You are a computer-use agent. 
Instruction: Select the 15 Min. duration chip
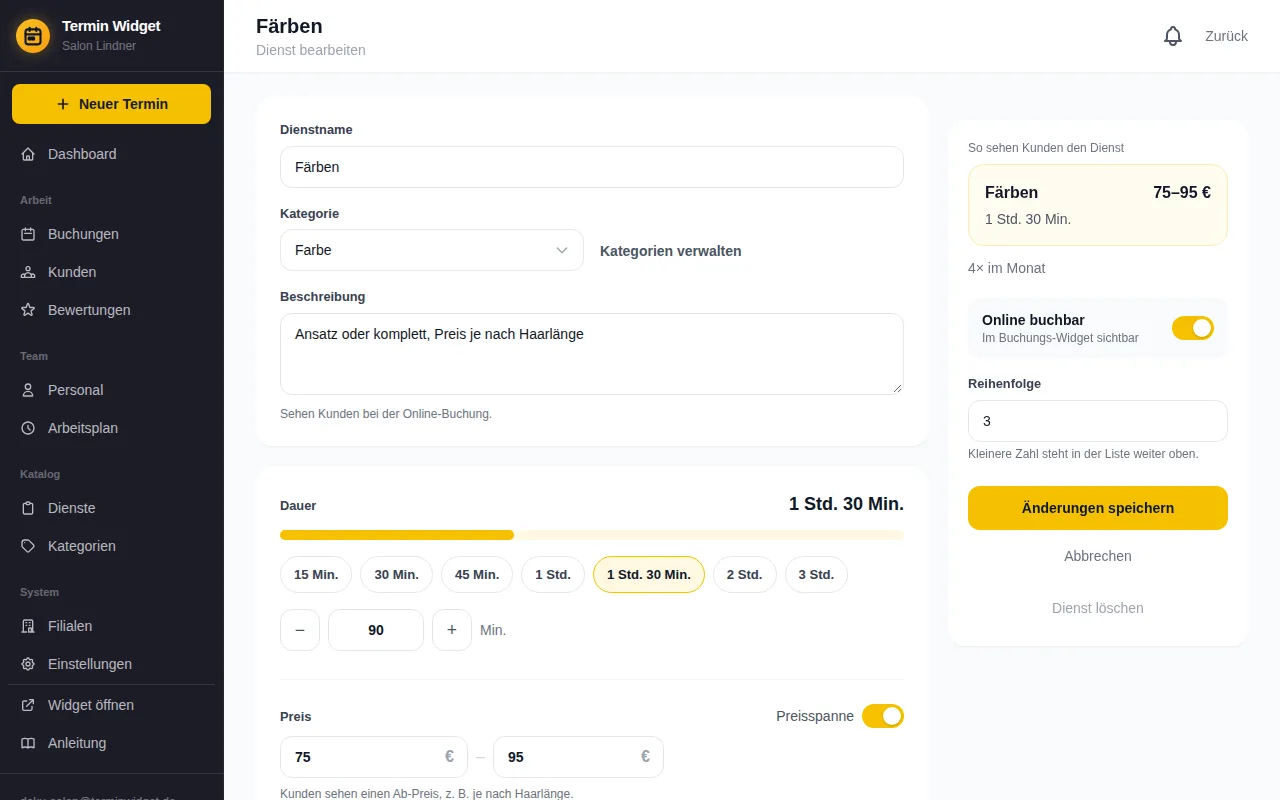[316, 575]
